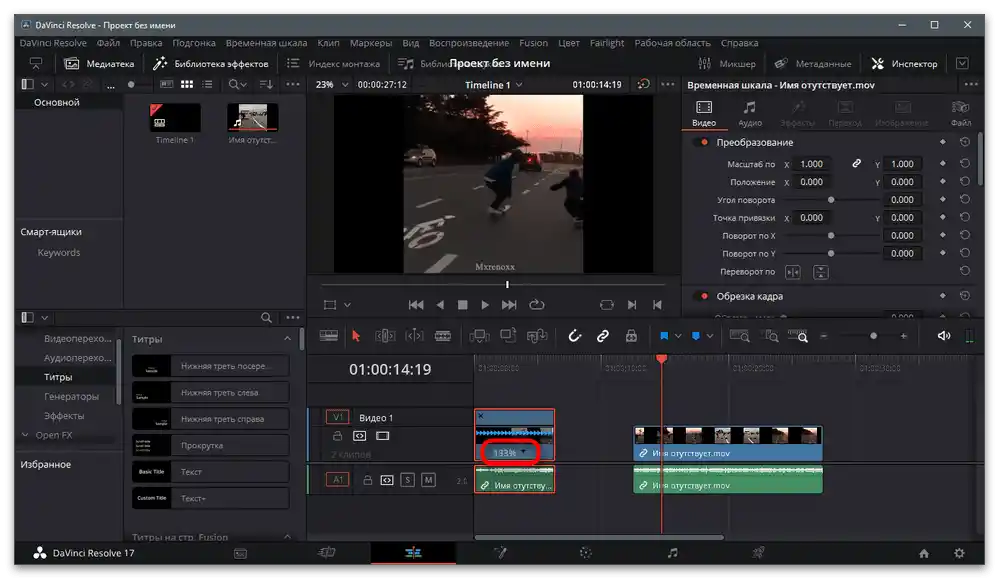This screenshot has height=579, width=999.
Task: Adjust the timeline zoom slider
Action: coord(873,336)
